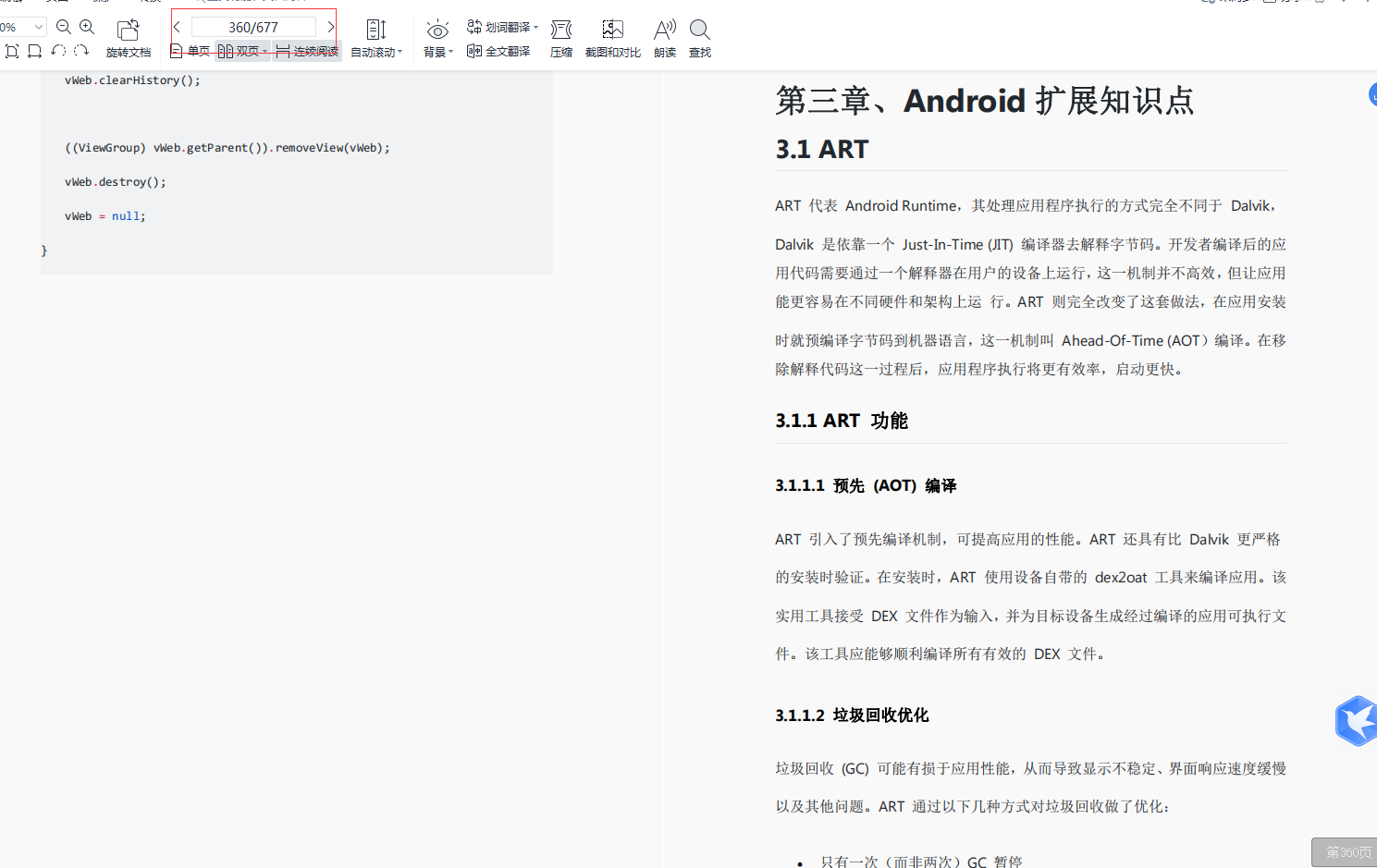Click the 3.1 ART heading
Viewport: 1377px width, 868px height.
821,149
